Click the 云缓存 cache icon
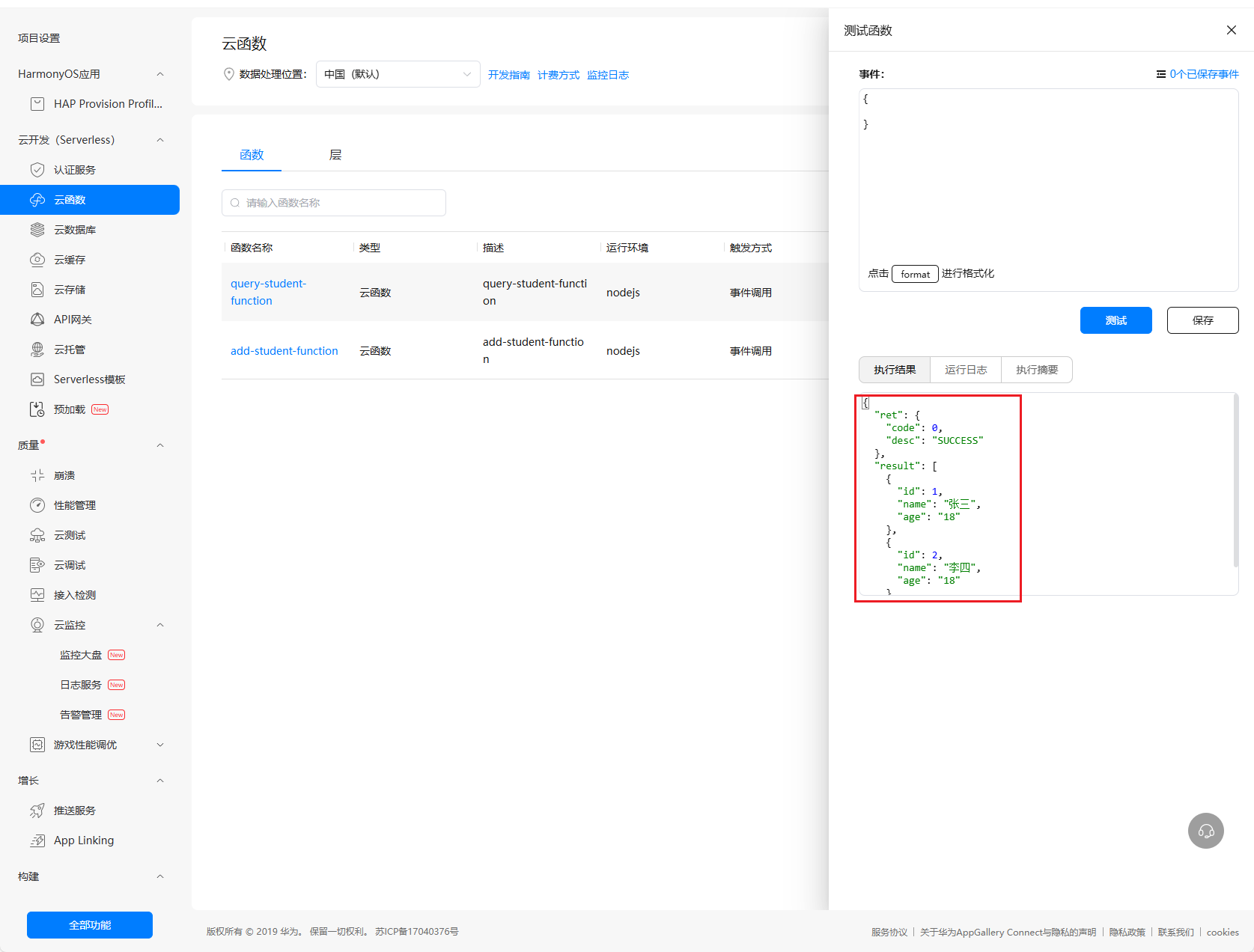Screen dimensions: 1254x952 pyautogui.click(x=37, y=260)
